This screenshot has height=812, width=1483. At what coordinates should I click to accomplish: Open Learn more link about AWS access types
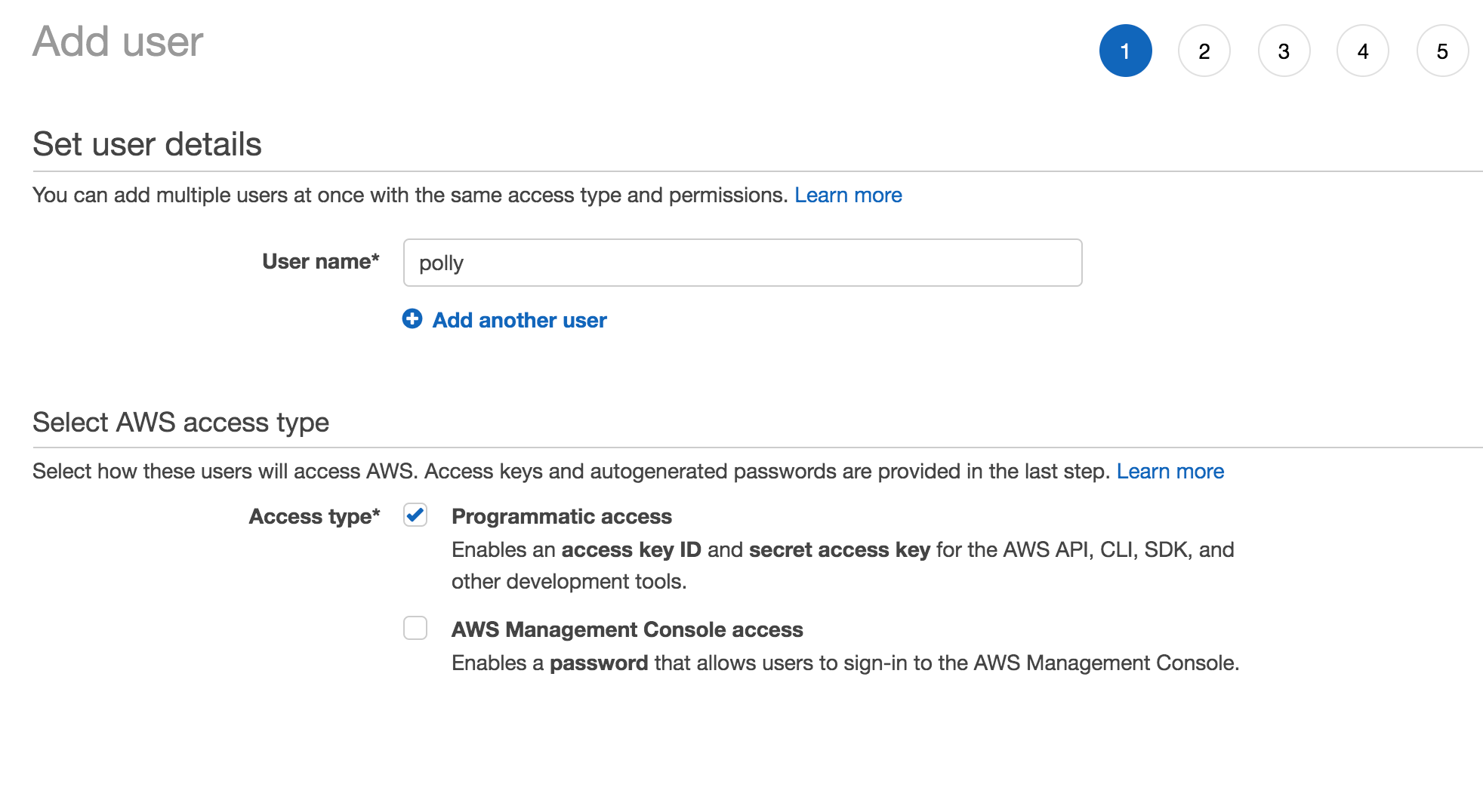(1170, 471)
